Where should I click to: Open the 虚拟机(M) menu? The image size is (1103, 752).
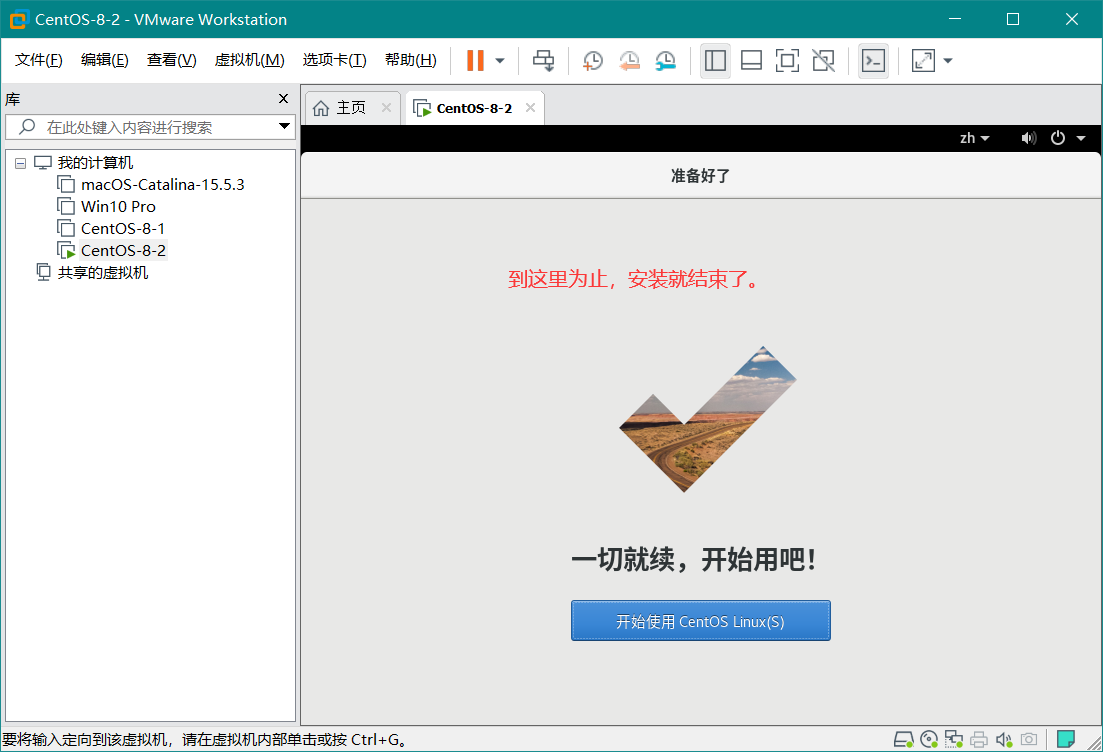249,60
